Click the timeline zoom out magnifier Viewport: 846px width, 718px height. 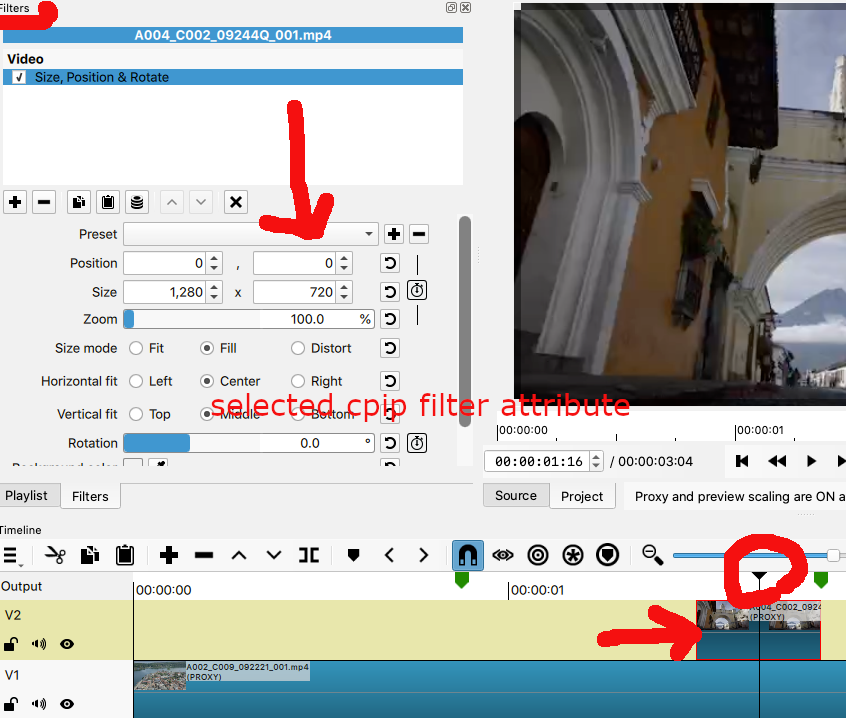[x=652, y=554]
